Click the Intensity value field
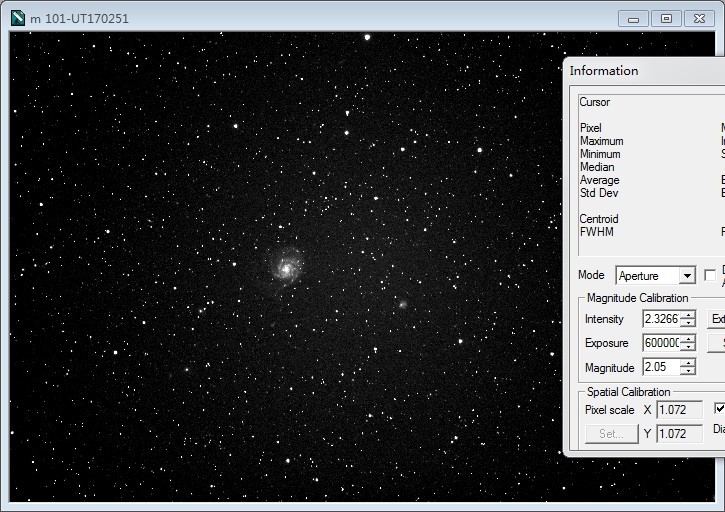 point(660,319)
